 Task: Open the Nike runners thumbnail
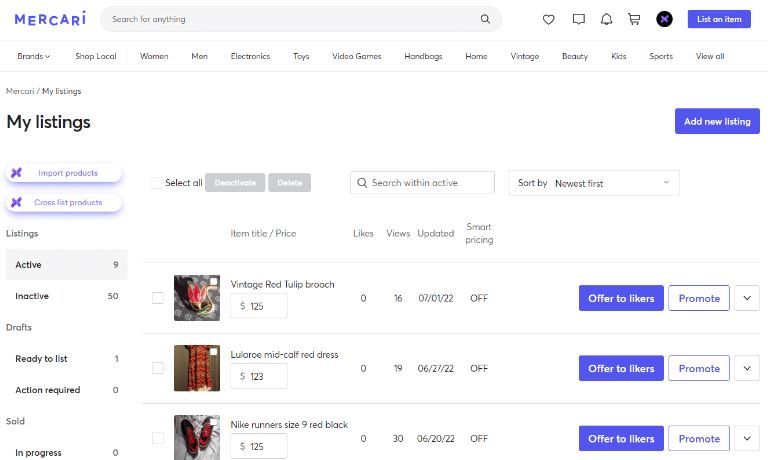(x=197, y=437)
